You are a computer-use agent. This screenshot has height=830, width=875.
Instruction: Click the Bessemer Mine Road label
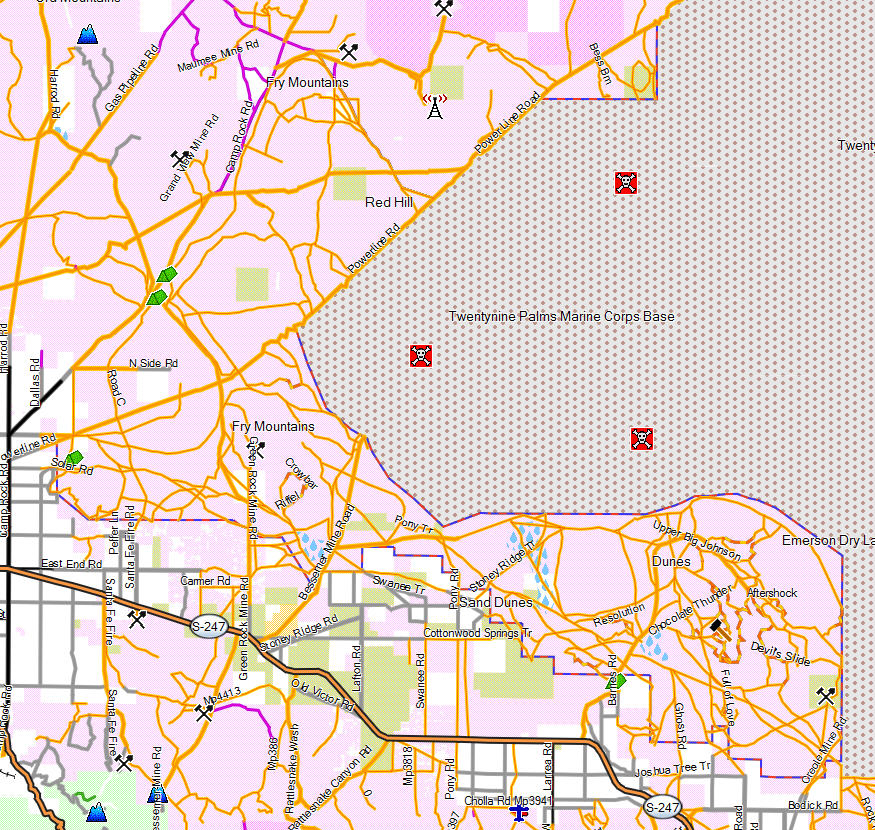tap(327, 552)
